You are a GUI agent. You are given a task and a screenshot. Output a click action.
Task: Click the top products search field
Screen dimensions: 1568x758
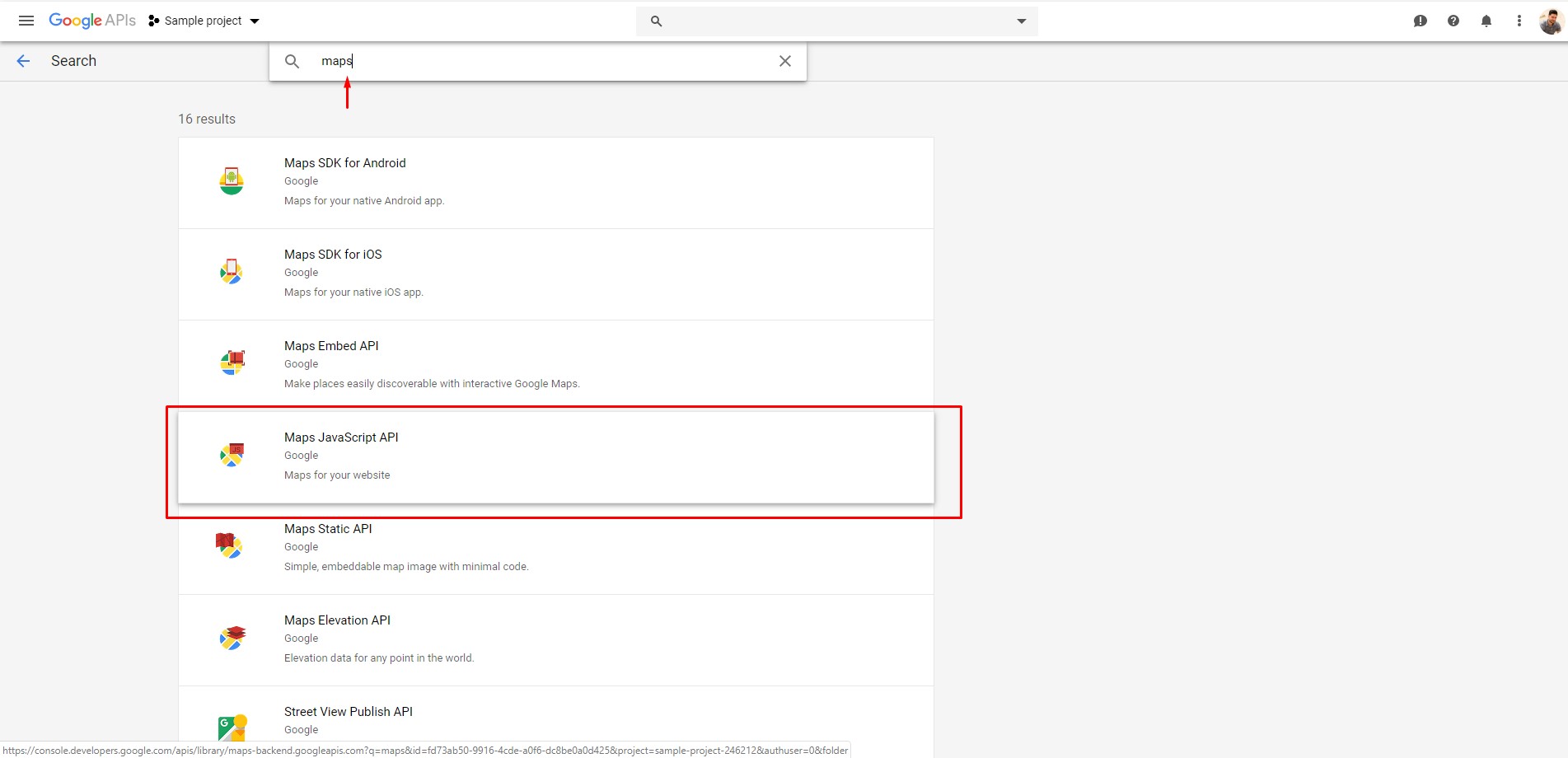(832, 21)
